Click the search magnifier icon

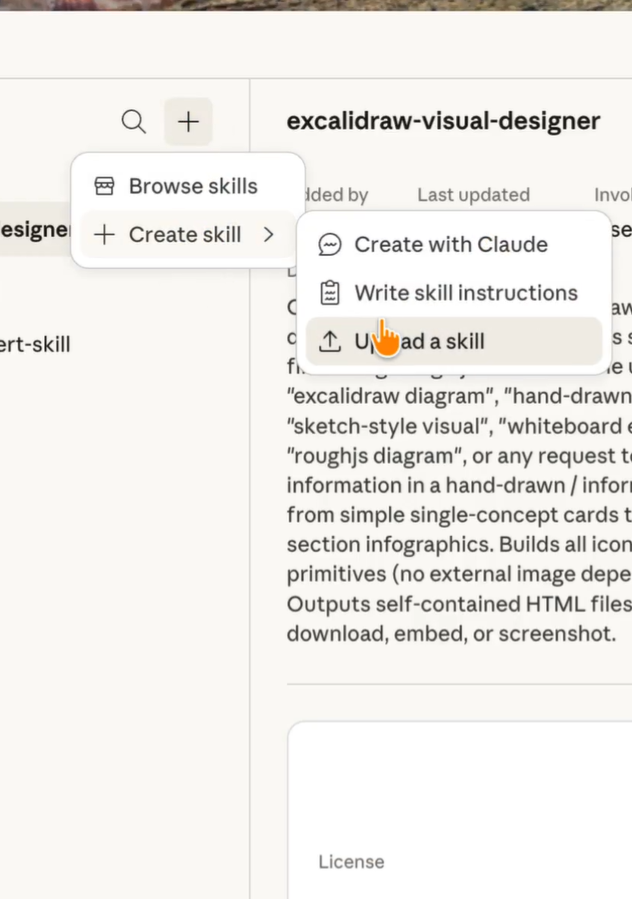coord(134,122)
